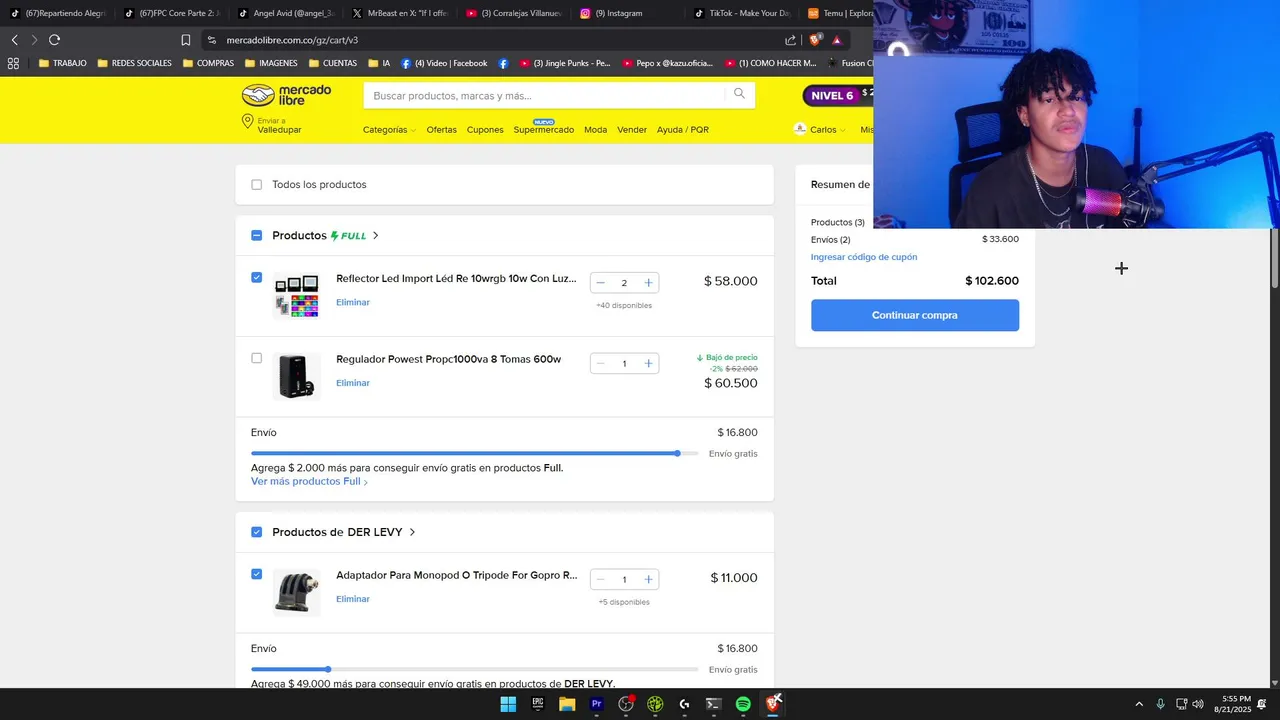
Task: Open Ayuda / PQR menu item
Action: pyautogui.click(x=683, y=130)
